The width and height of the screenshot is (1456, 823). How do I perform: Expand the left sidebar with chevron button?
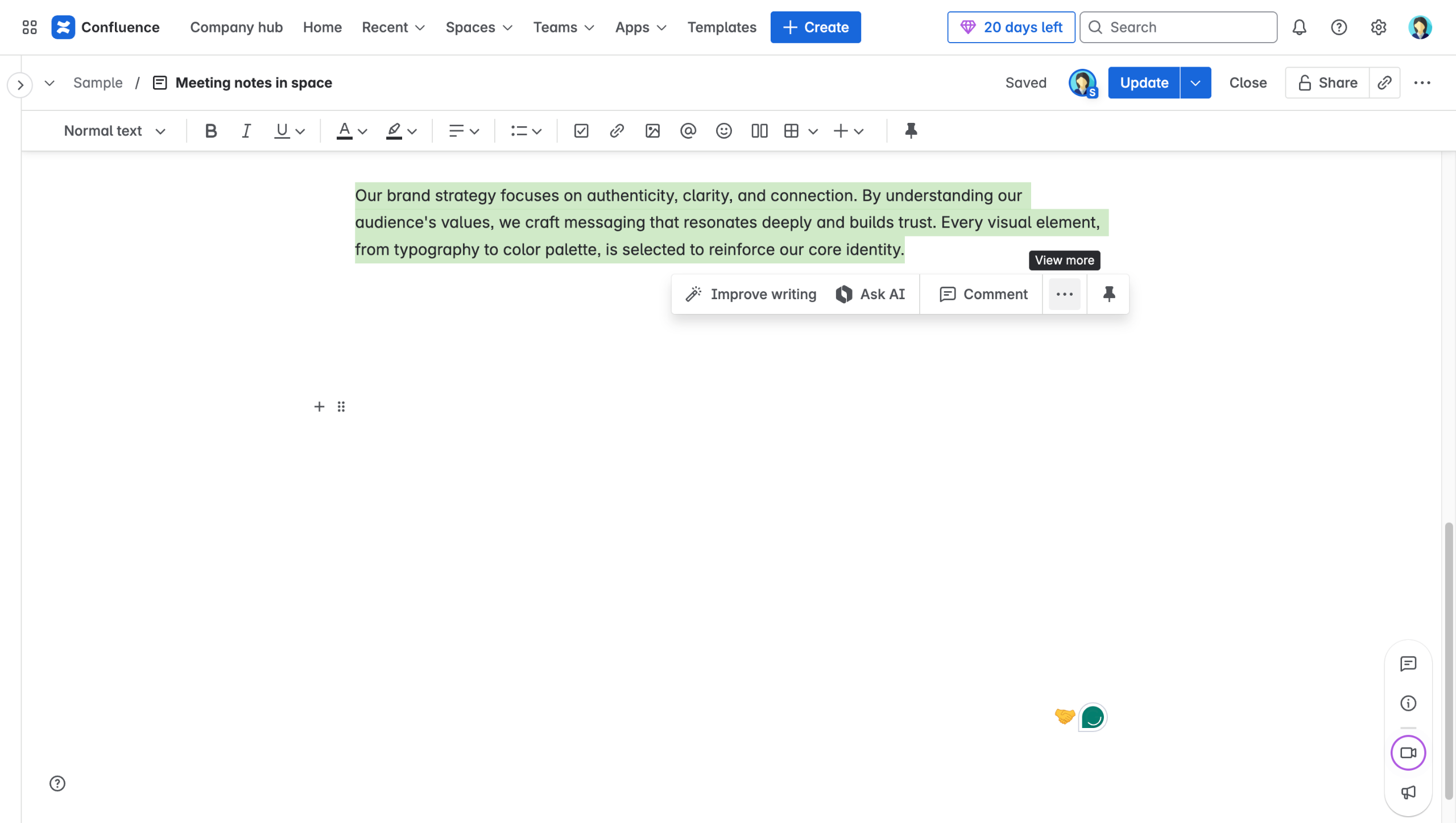click(x=20, y=85)
